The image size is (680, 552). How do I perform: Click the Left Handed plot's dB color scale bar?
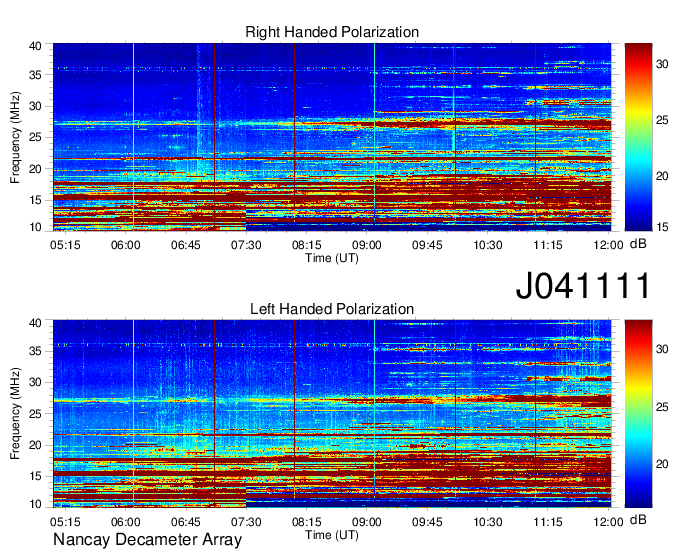click(638, 414)
